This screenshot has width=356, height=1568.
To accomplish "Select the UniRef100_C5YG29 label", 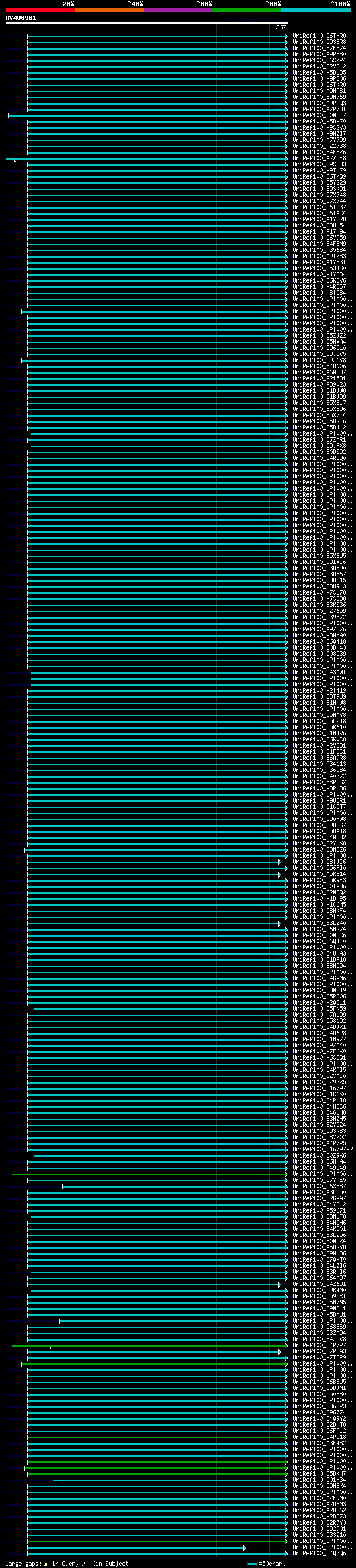I will click(319, 182).
